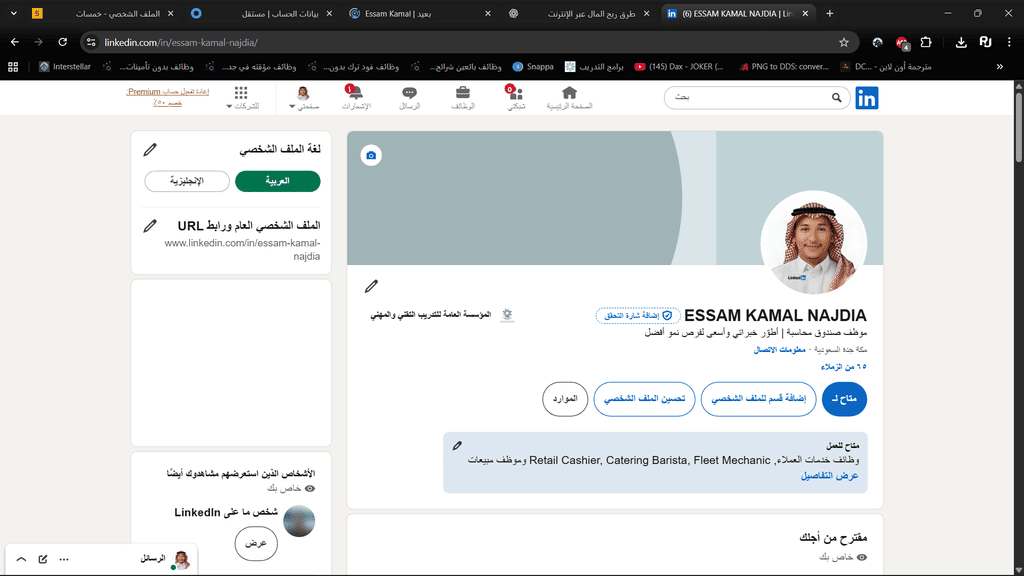This screenshot has width=1024, height=576.
Task: Open برامج التدريب bookmark
Action: (x=594, y=67)
